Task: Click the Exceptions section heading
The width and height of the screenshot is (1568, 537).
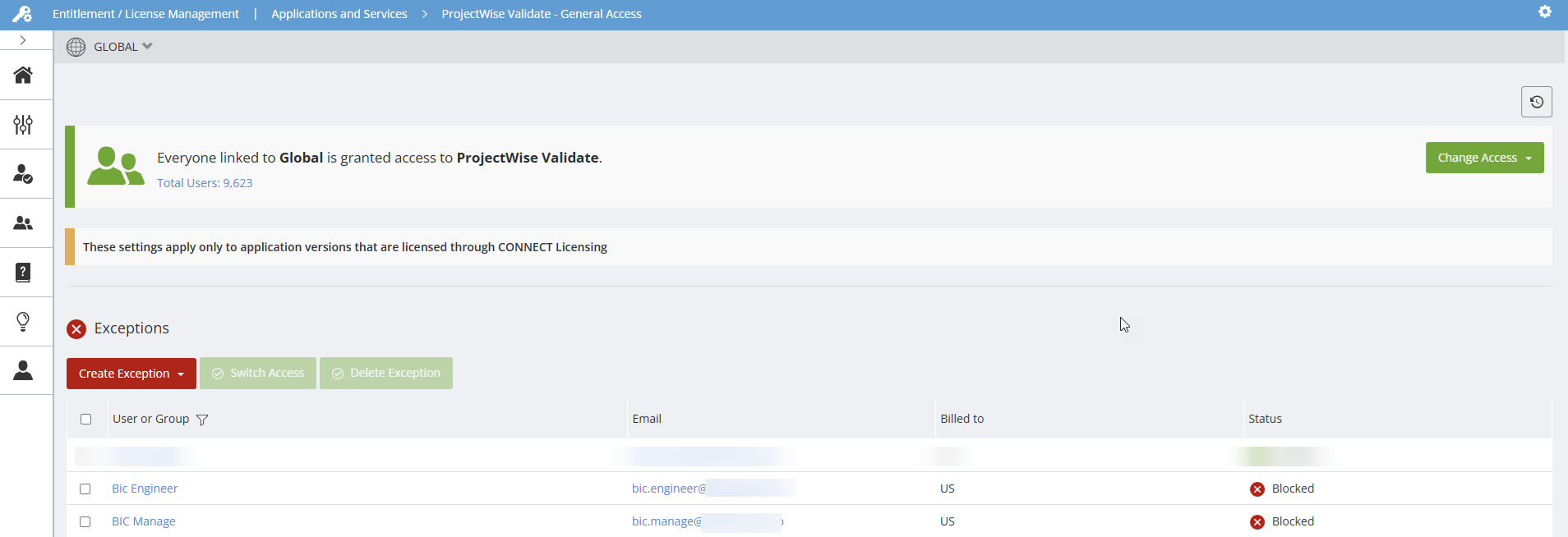Action: [131, 328]
